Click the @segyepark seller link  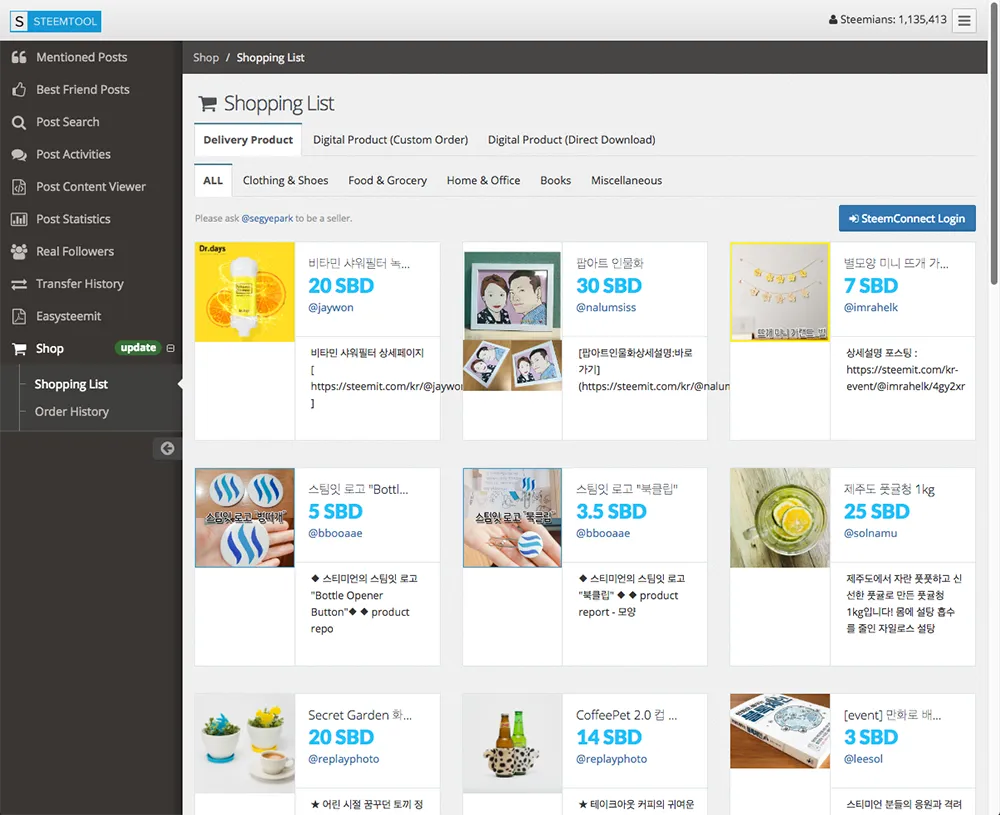click(267, 218)
